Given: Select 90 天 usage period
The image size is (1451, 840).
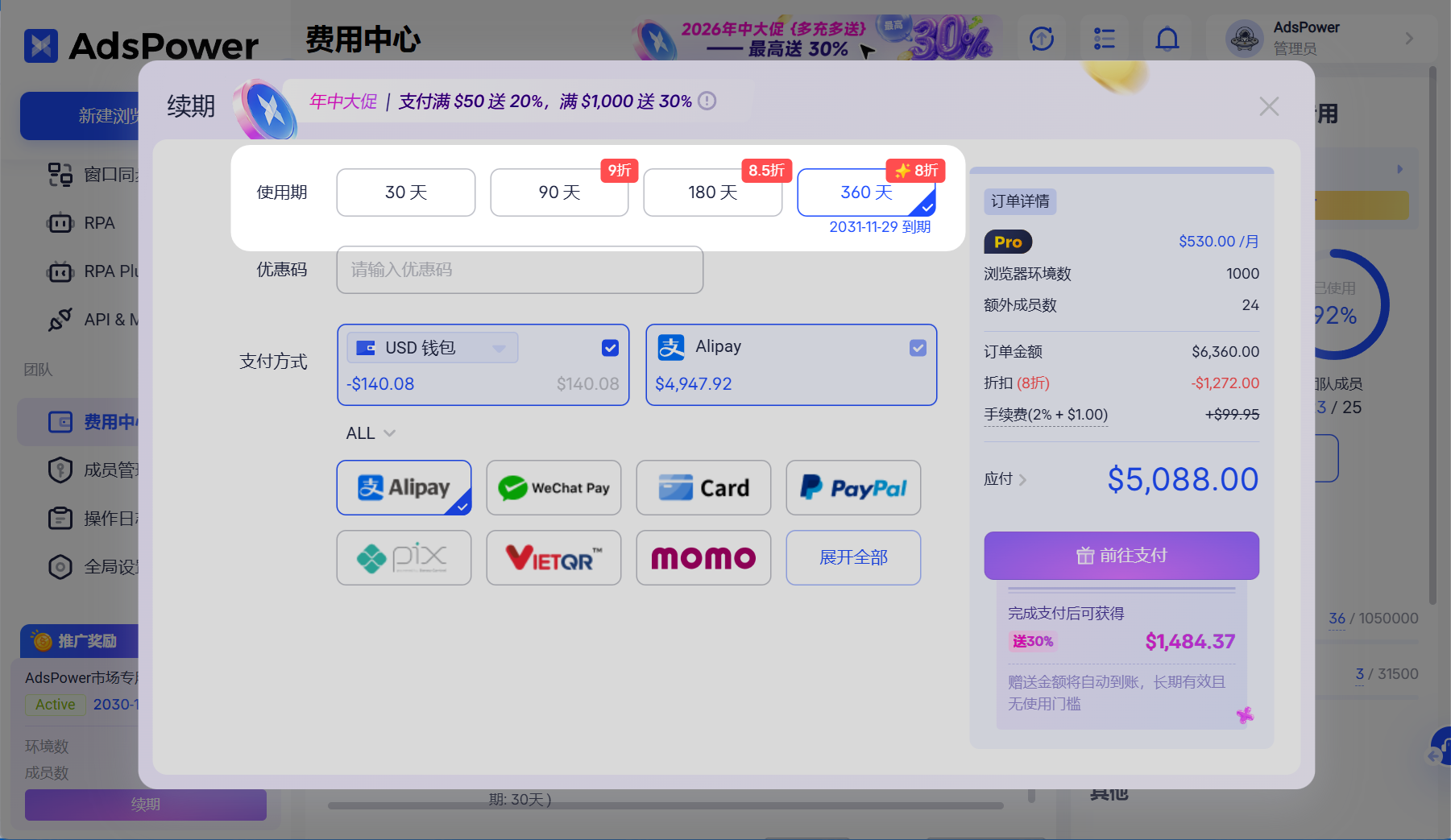Looking at the screenshot, I should 559,192.
